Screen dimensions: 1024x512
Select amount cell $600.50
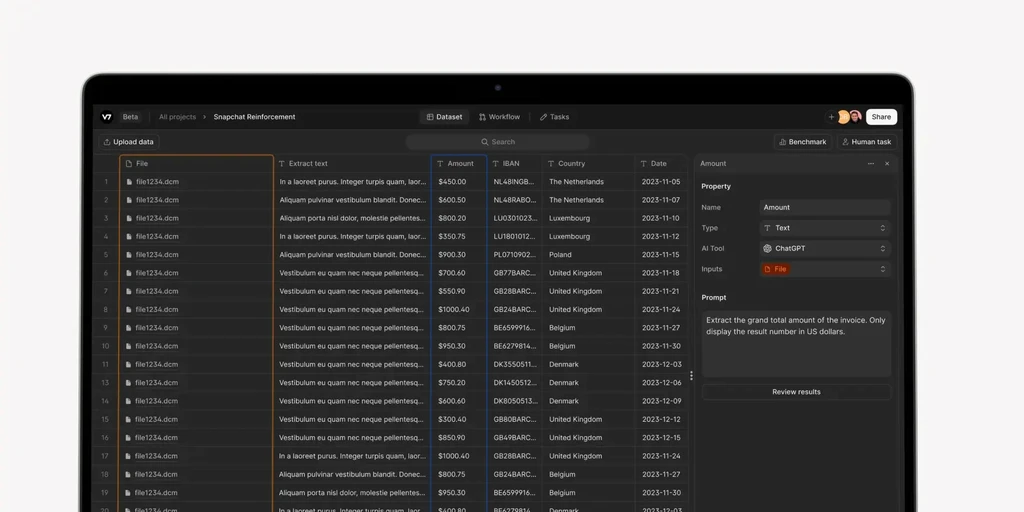click(x=458, y=200)
